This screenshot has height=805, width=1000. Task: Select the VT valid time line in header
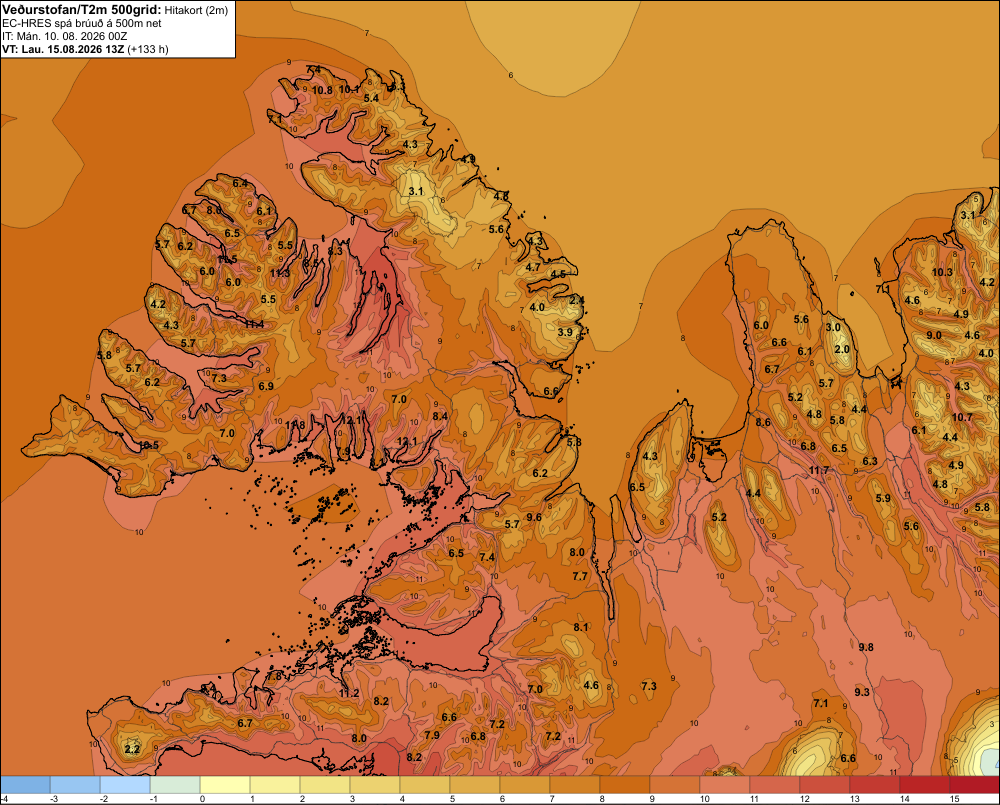coord(85,49)
